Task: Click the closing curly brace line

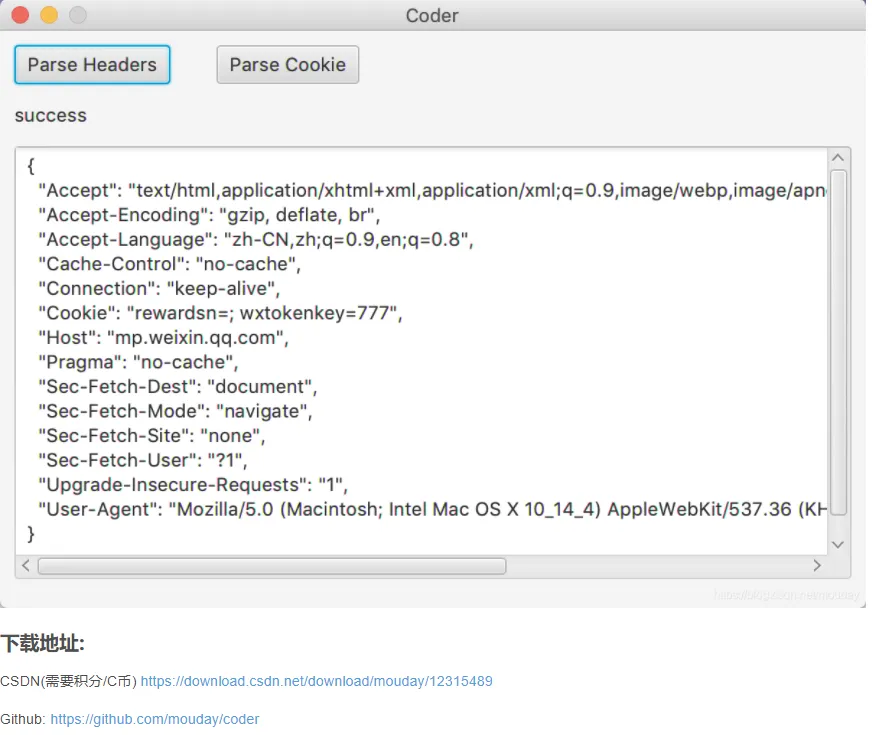Action: (x=31, y=534)
